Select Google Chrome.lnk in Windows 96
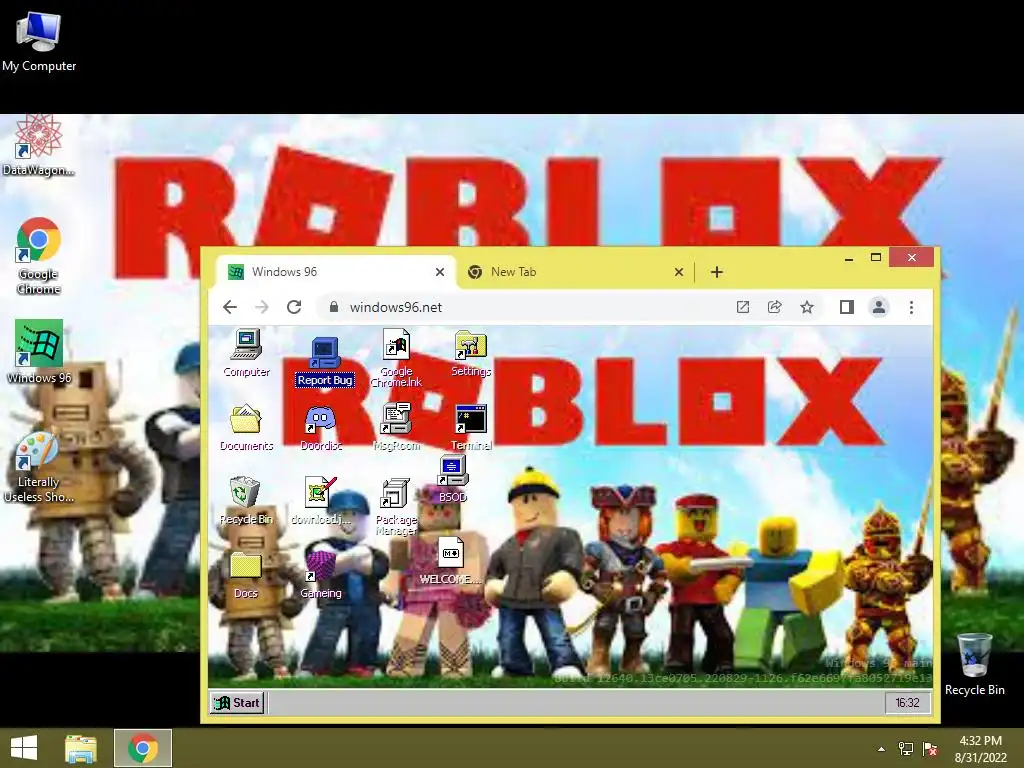Image resolution: width=1024 pixels, height=768 pixels. point(396,359)
